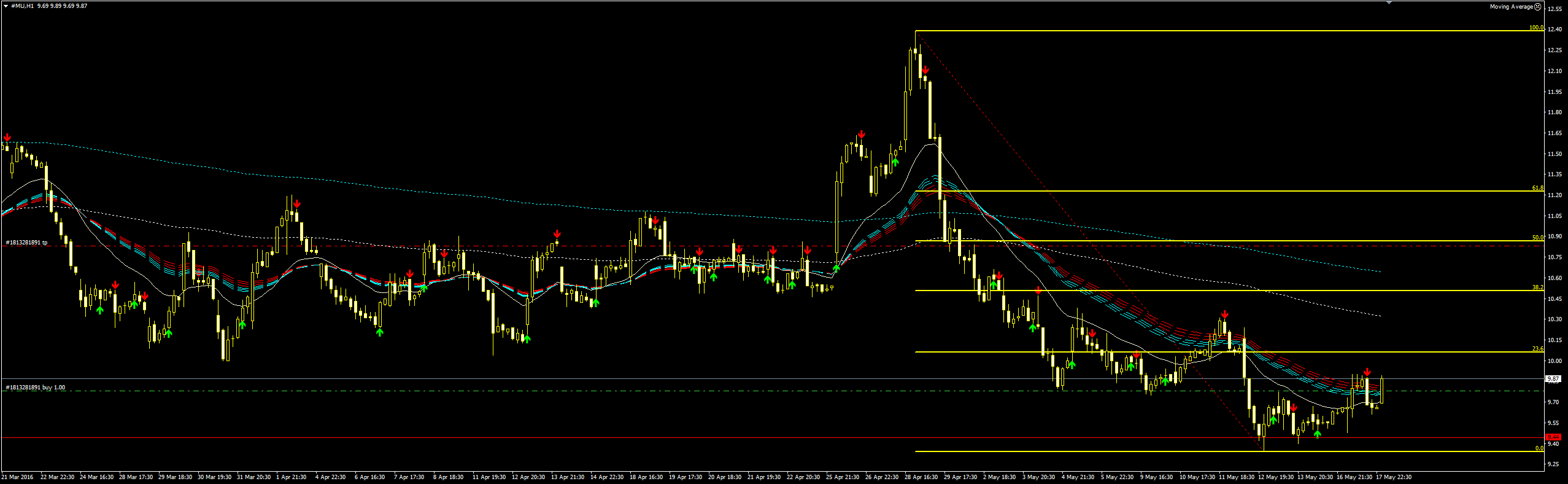Click the "12.10" price scale value
This screenshot has height=484, width=1568.
[x=1554, y=71]
